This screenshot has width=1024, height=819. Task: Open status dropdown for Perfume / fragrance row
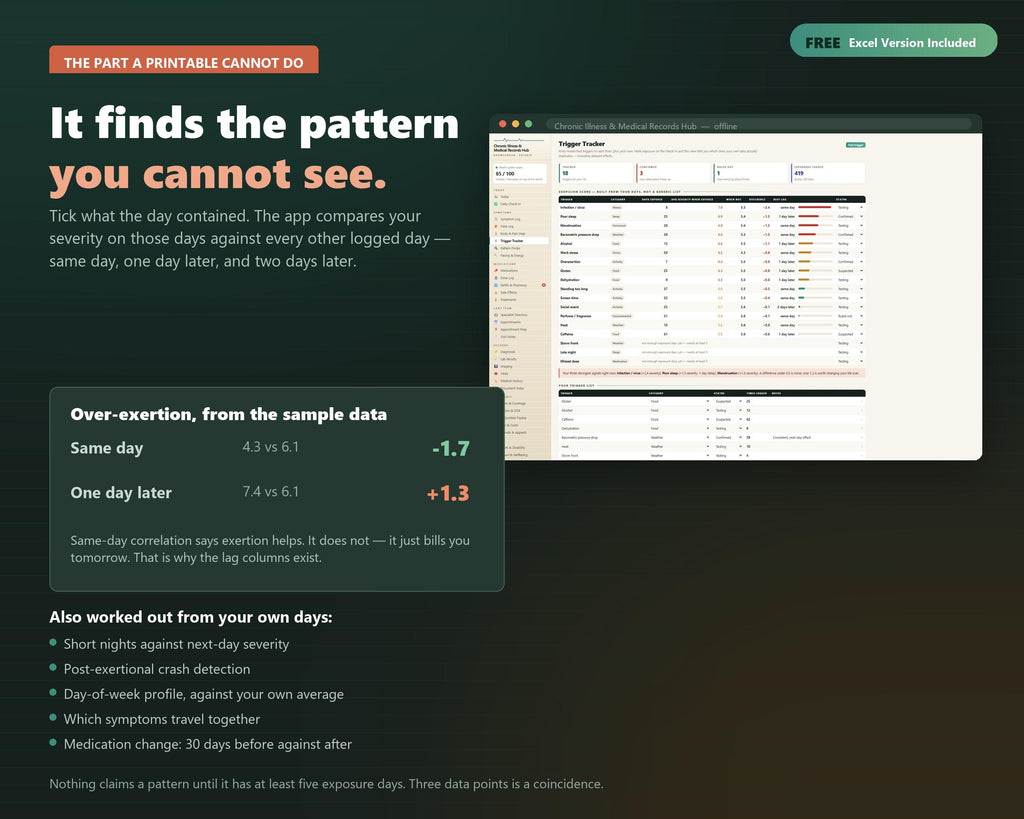coord(861,316)
